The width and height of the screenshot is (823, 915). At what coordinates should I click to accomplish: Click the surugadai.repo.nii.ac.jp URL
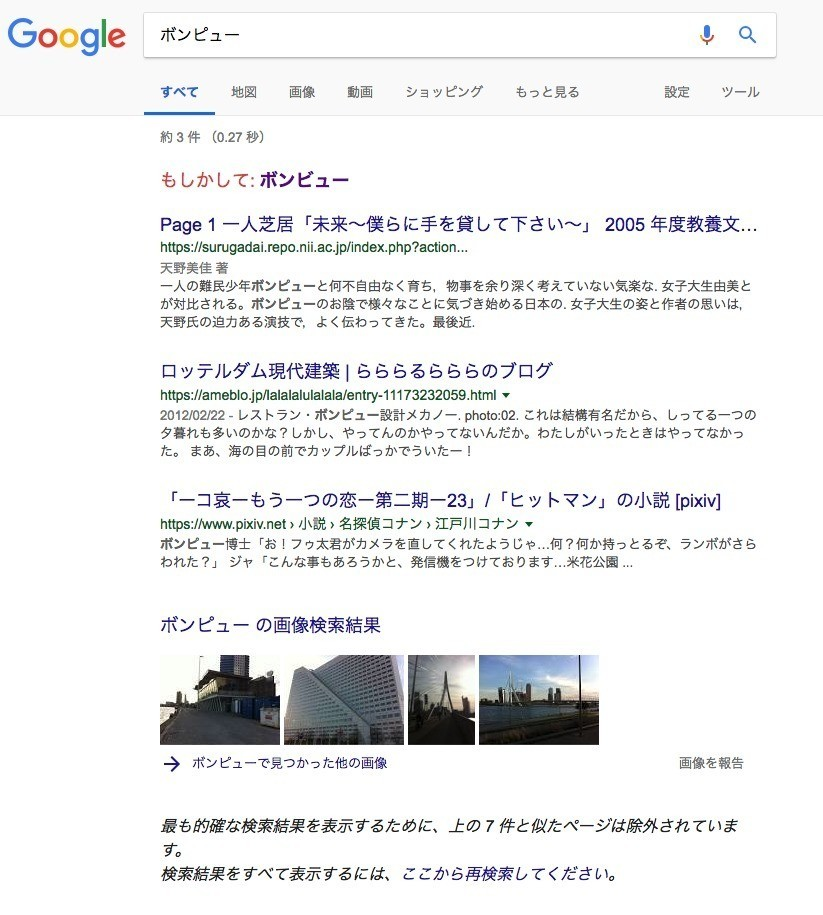click(314, 247)
